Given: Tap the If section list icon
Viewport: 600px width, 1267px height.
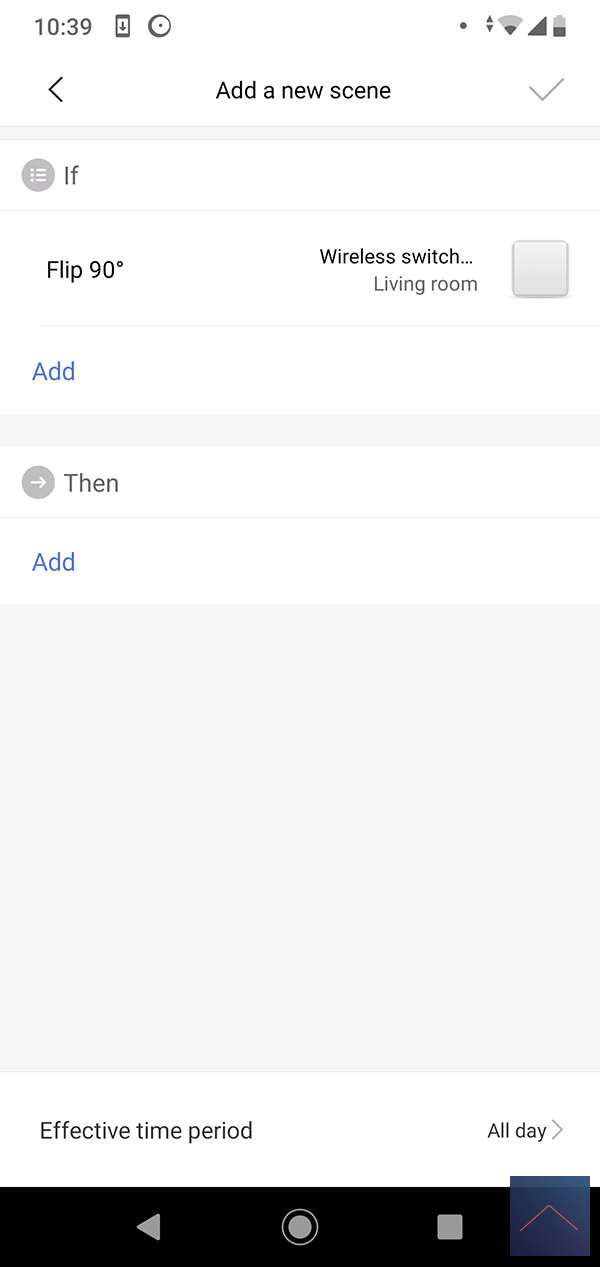Looking at the screenshot, I should point(38,176).
